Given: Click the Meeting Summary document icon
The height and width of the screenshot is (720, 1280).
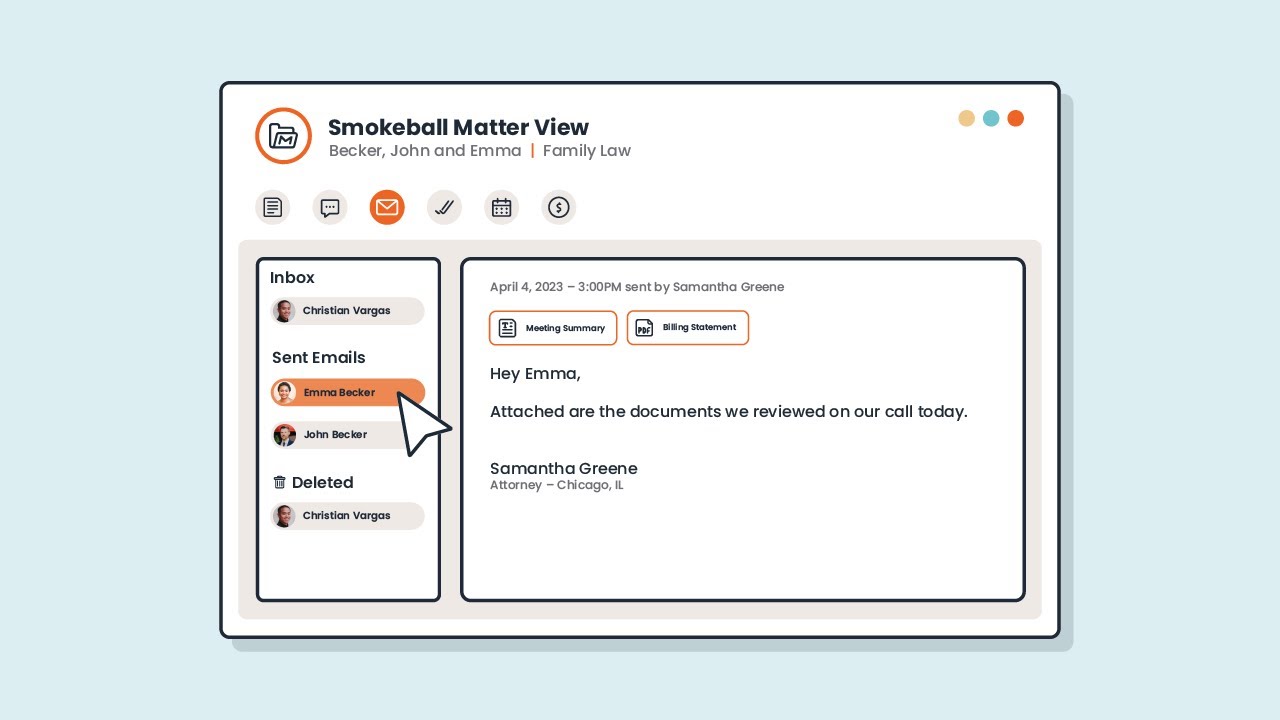Looking at the screenshot, I should tap(508, 328).
